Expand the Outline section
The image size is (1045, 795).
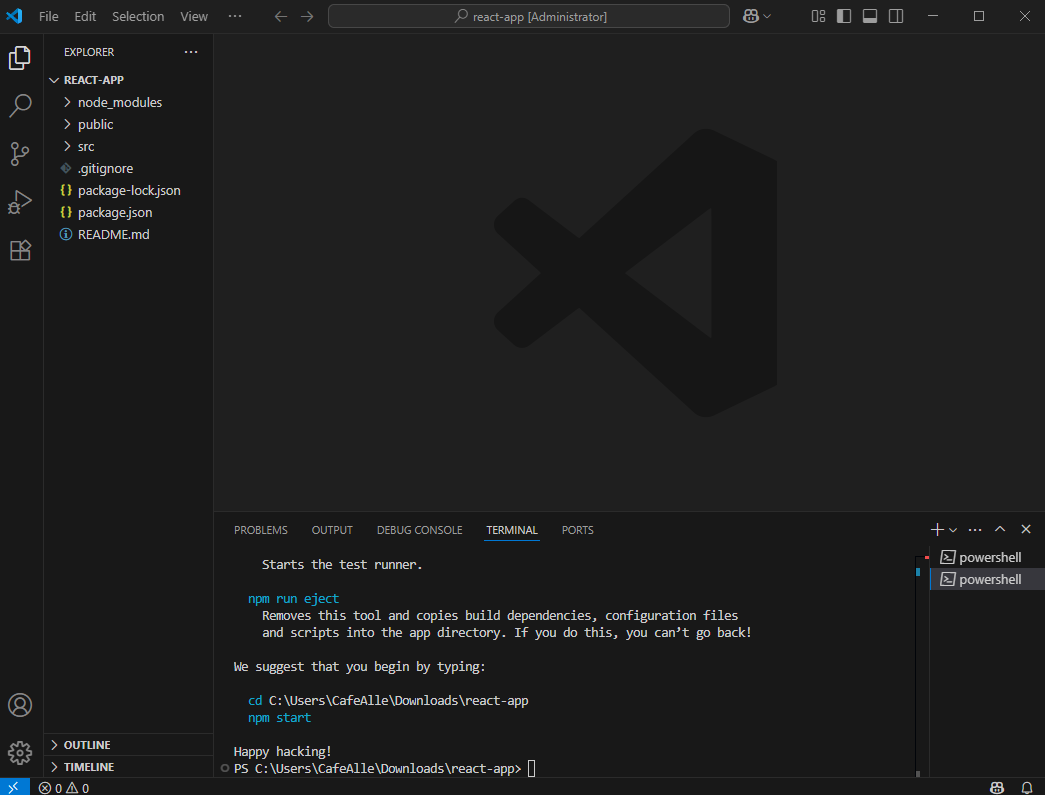(129, 744)
